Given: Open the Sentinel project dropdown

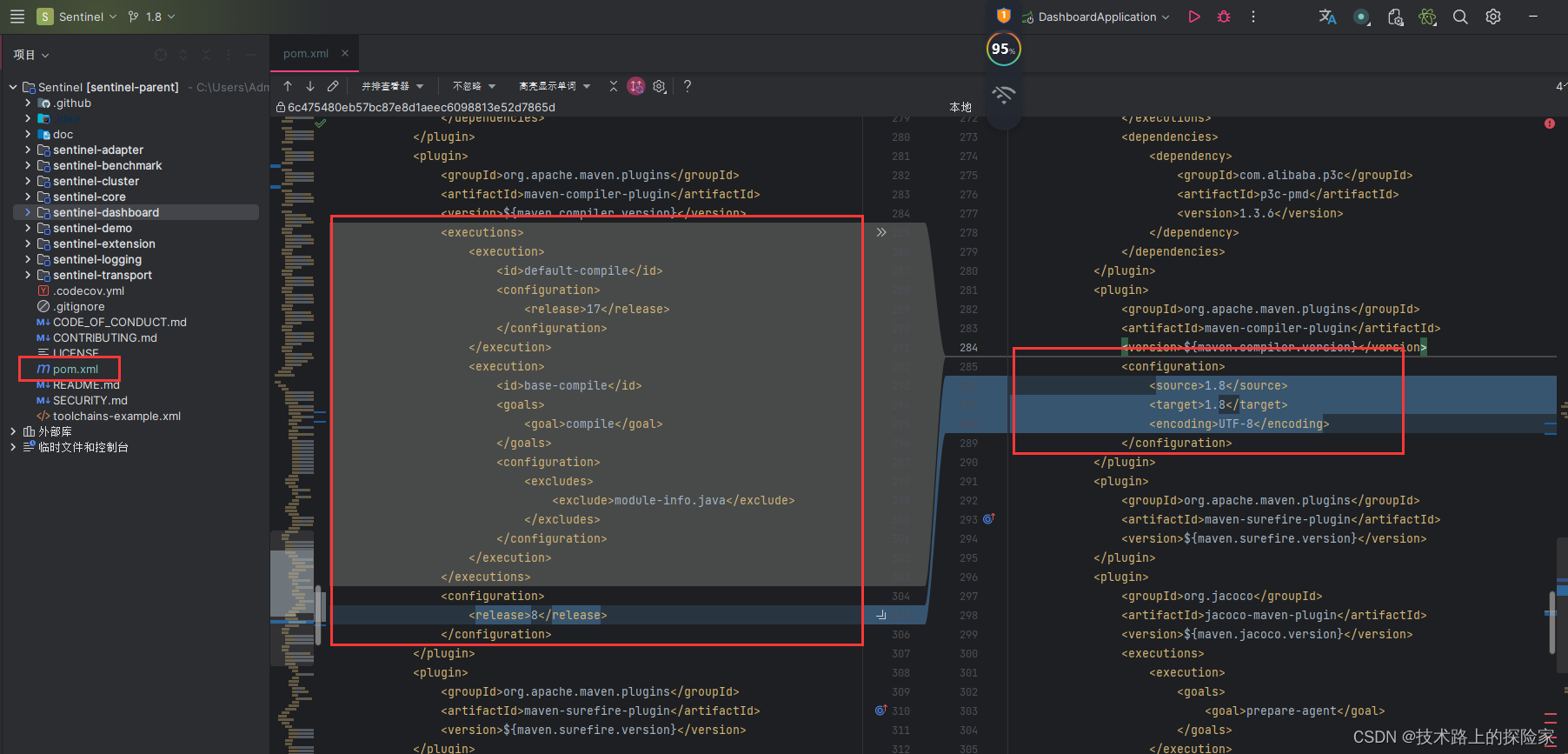Looking at the screenshot, I should point(77,17).
